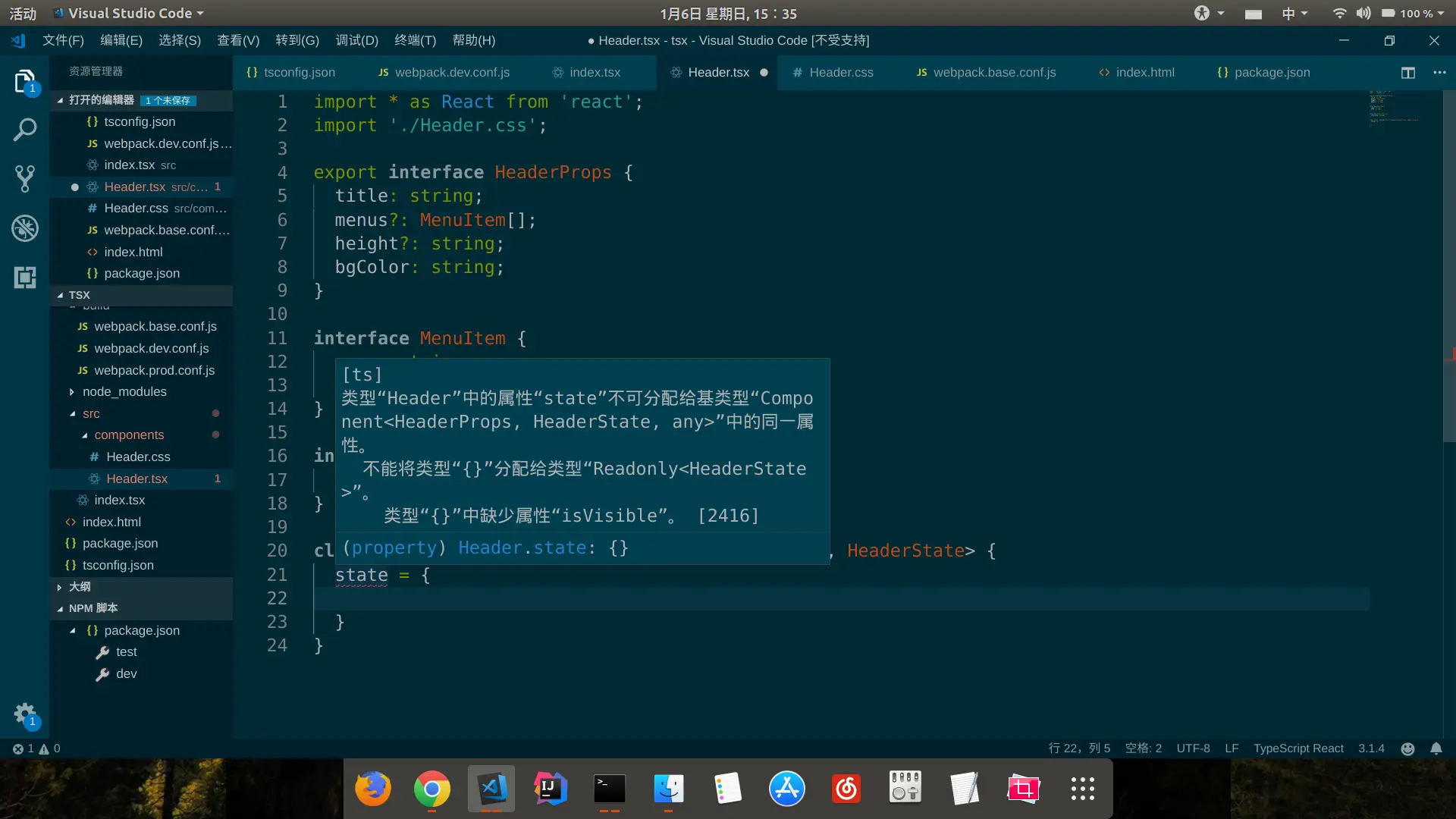Click the TypeScript React language mode
This screenshot has width=1456, height=819.
(x=1298, y=748)
